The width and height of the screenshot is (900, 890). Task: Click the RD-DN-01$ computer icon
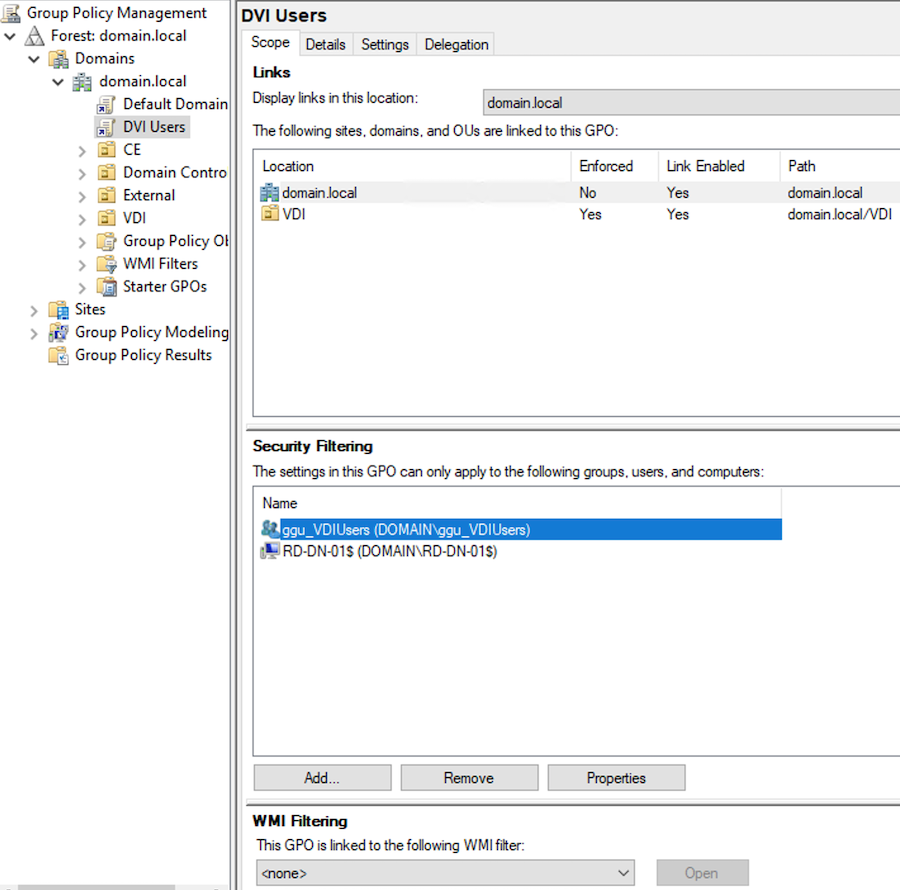point(270,551)
